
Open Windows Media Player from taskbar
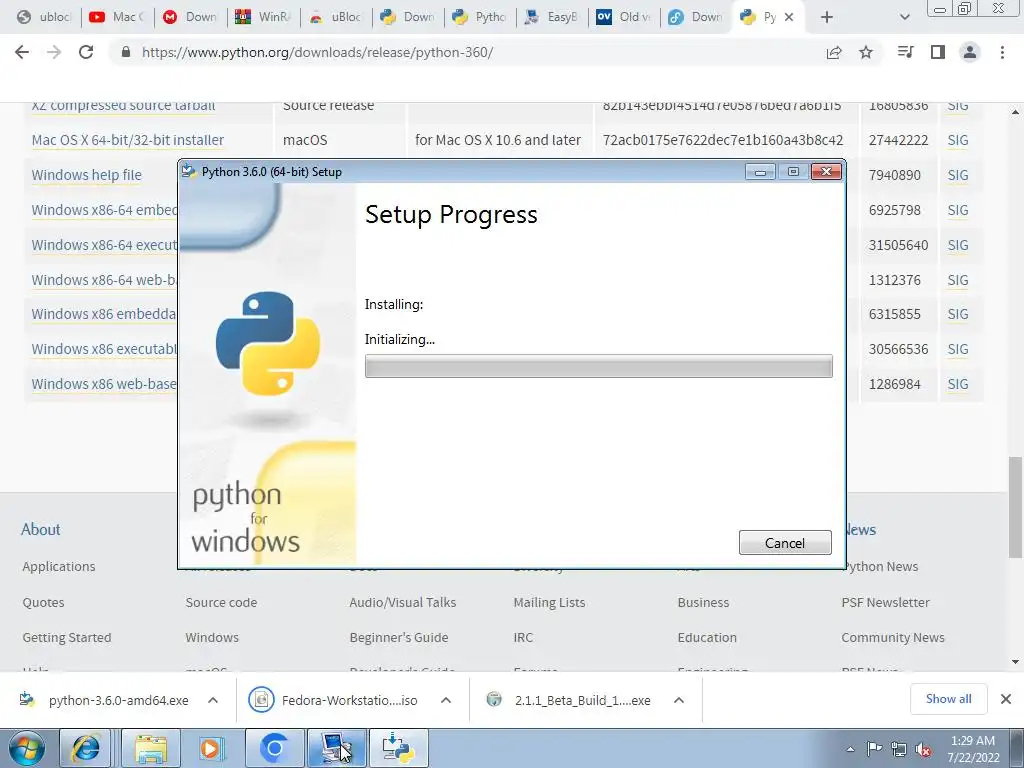point(211,748)
